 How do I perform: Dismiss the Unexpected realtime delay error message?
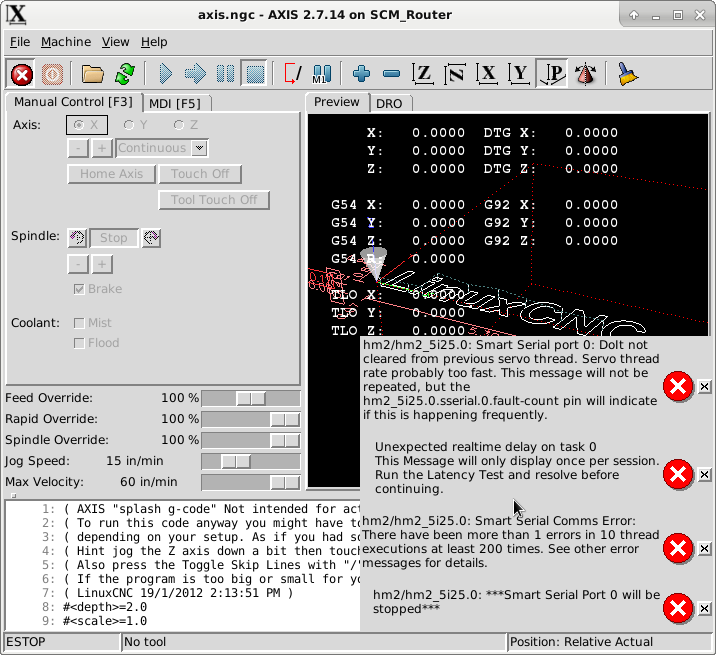pyautogui.click(x=704, y=474)
